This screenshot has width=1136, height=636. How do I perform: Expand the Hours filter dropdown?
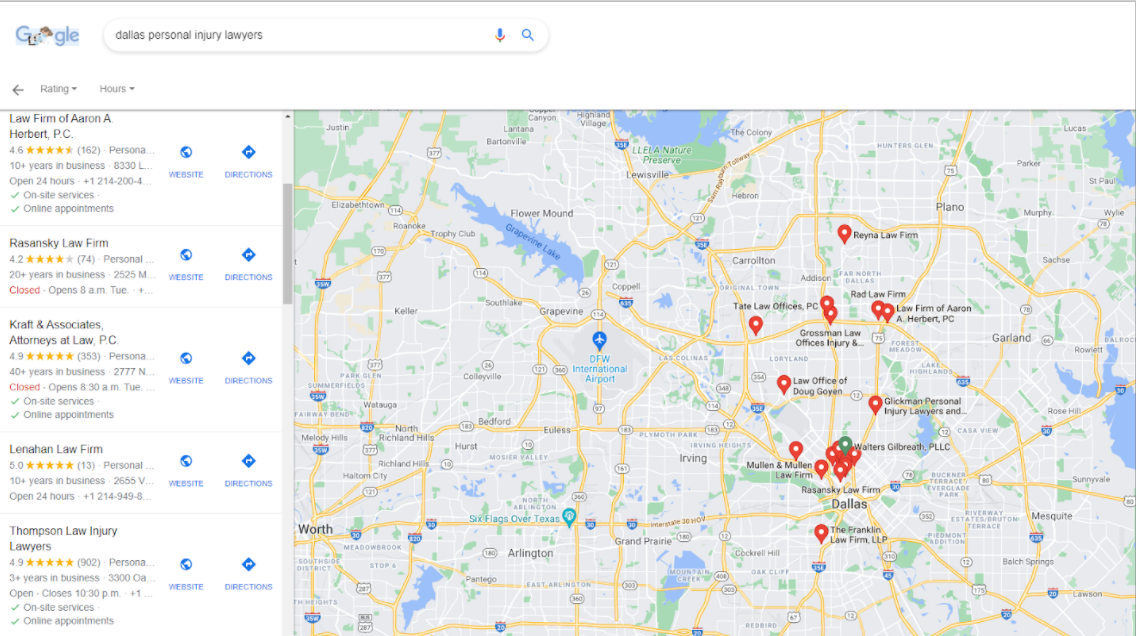(x=116, y=89)
